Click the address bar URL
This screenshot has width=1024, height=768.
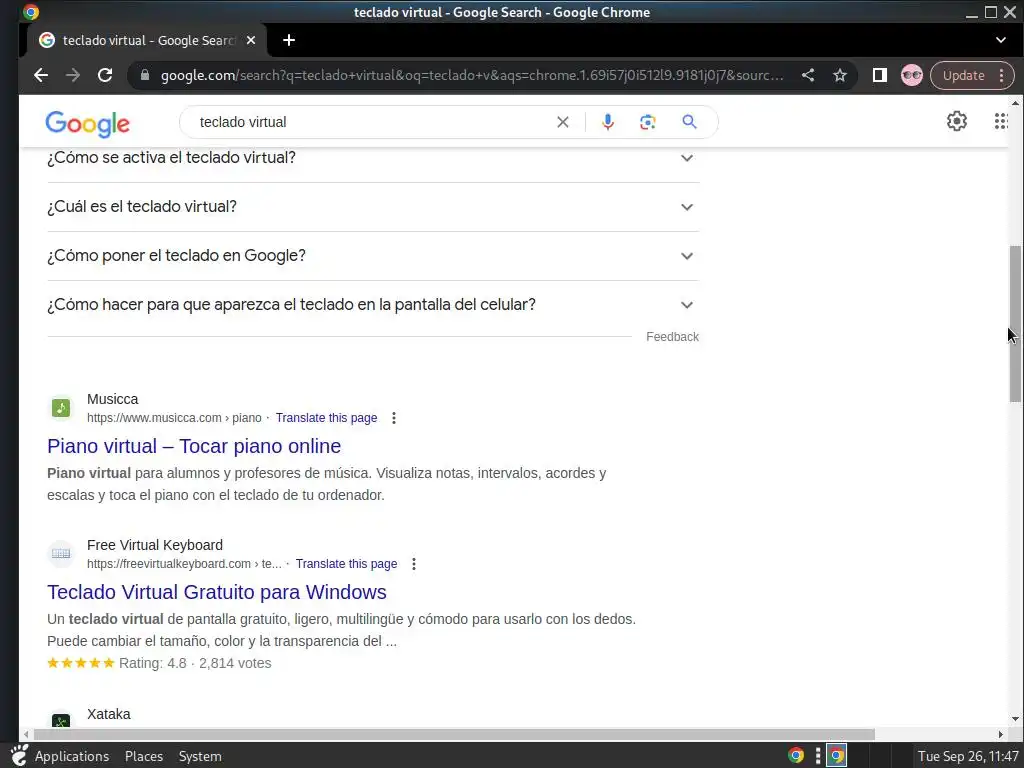click(472, 75)
